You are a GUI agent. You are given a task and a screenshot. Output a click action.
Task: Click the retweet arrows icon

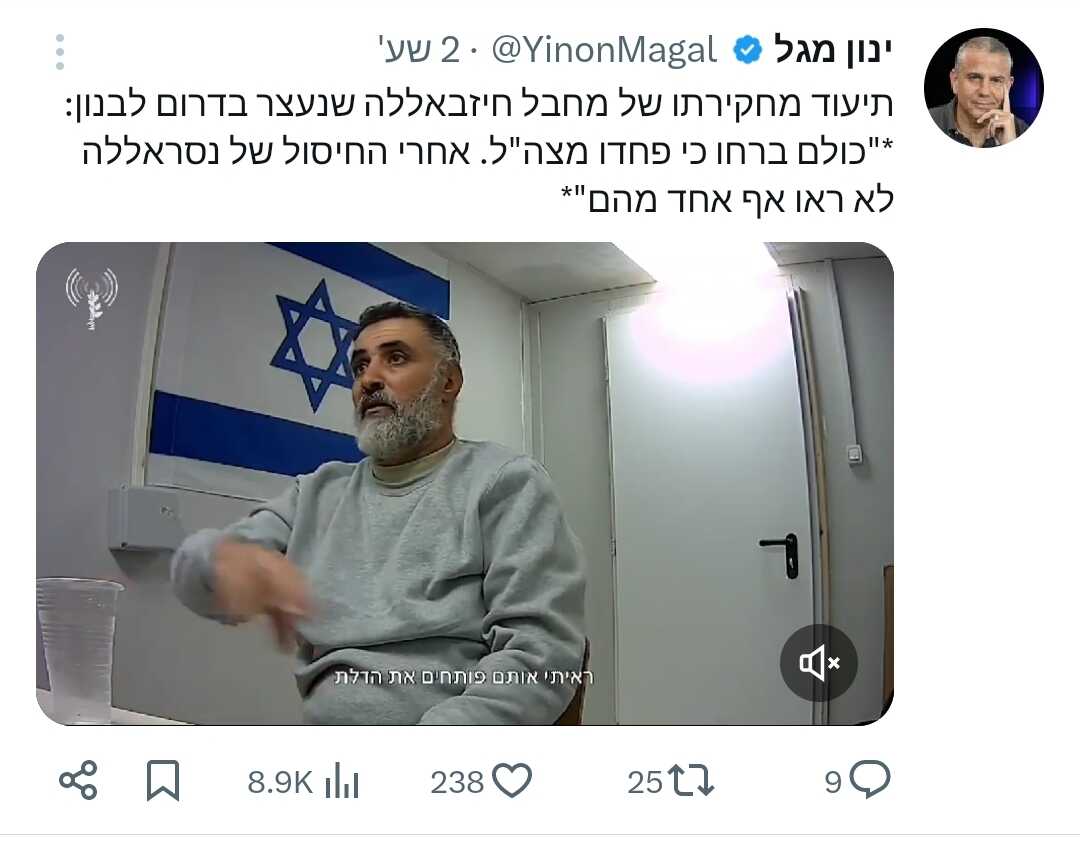tap(692, 781)
